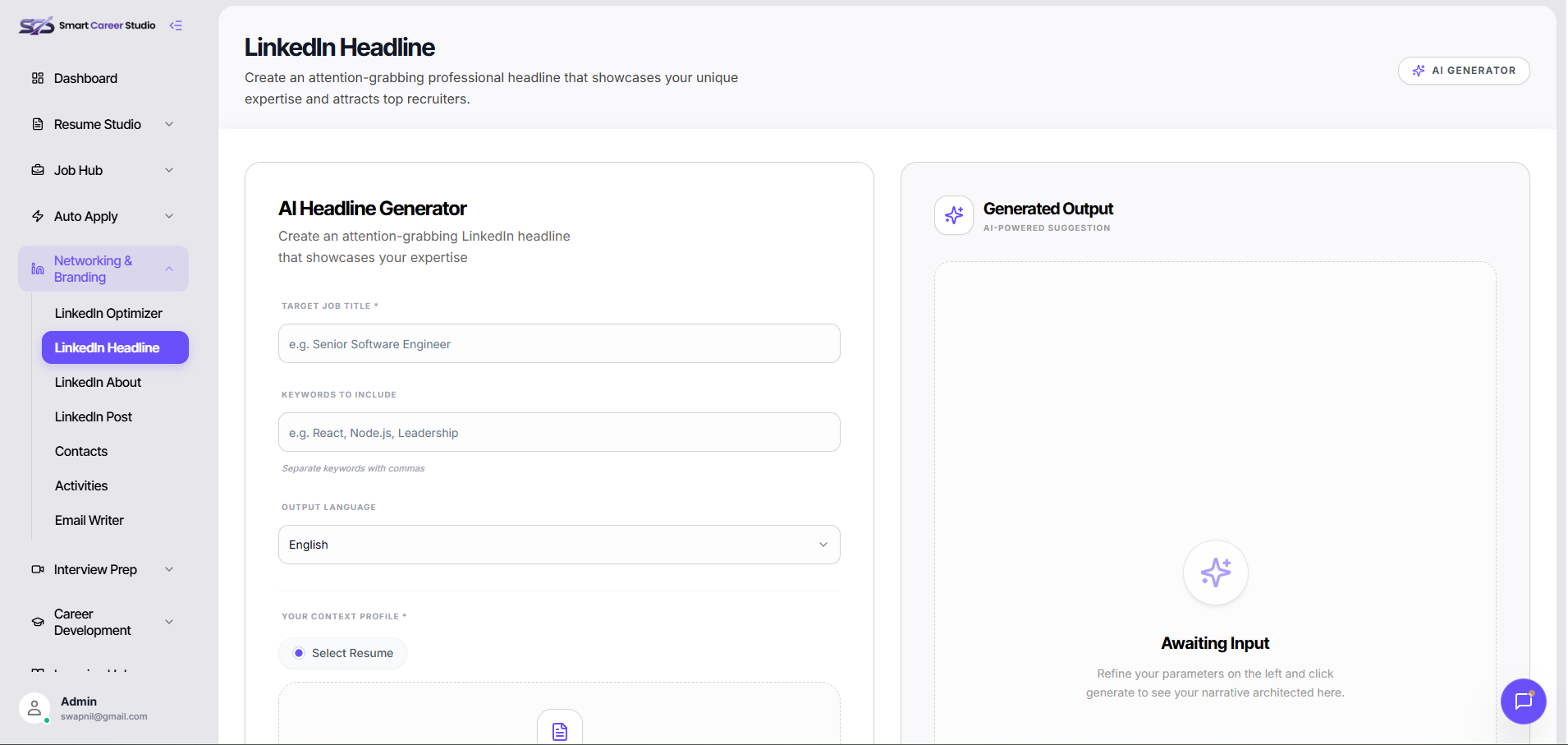Screen dimensions: 1568x745
Task: Click the Dashboard grid icon
Action: tap(38, 78)
